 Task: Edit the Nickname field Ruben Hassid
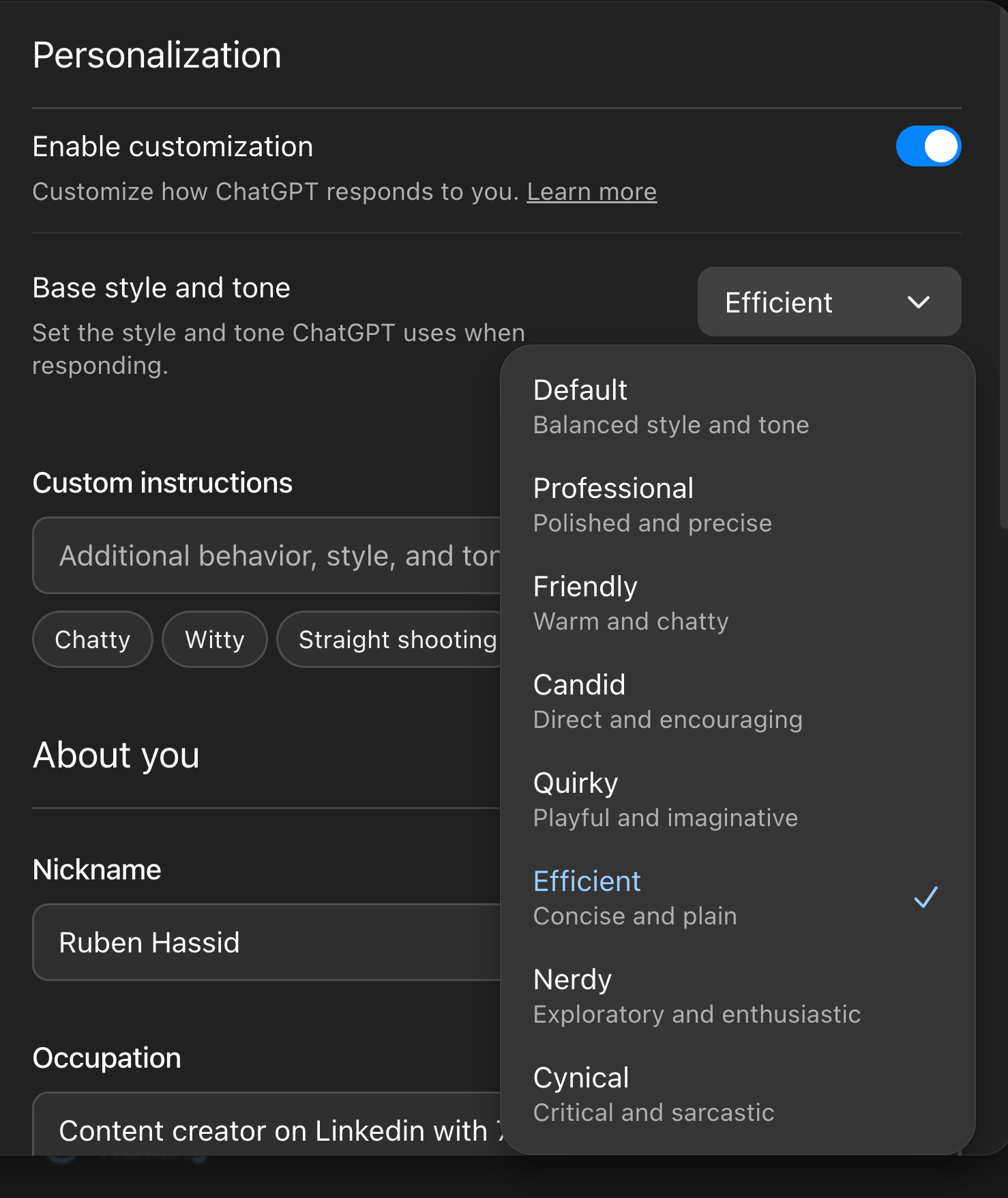(x=267, y=942)
